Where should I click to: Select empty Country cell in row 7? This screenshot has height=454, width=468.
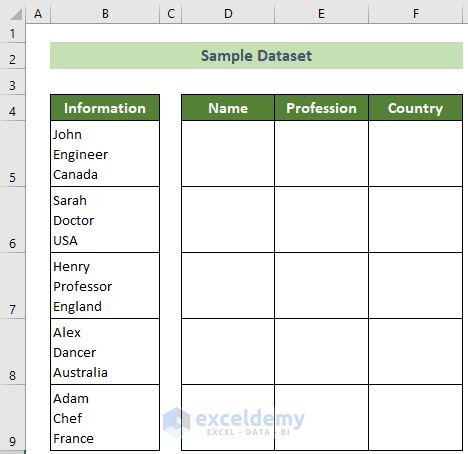click(x=415, y=286)
